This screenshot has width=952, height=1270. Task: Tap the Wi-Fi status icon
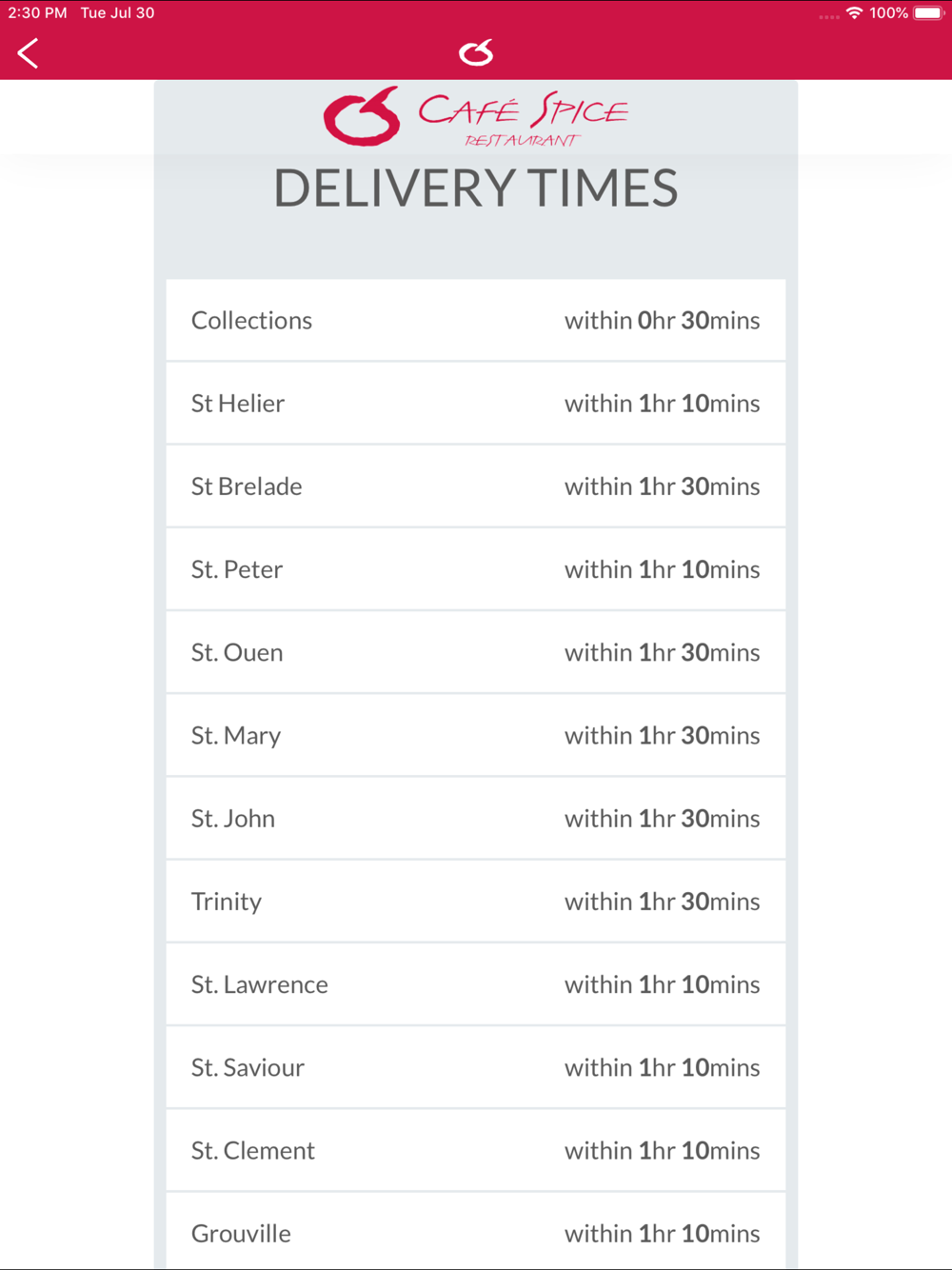[x=854, y=13]
